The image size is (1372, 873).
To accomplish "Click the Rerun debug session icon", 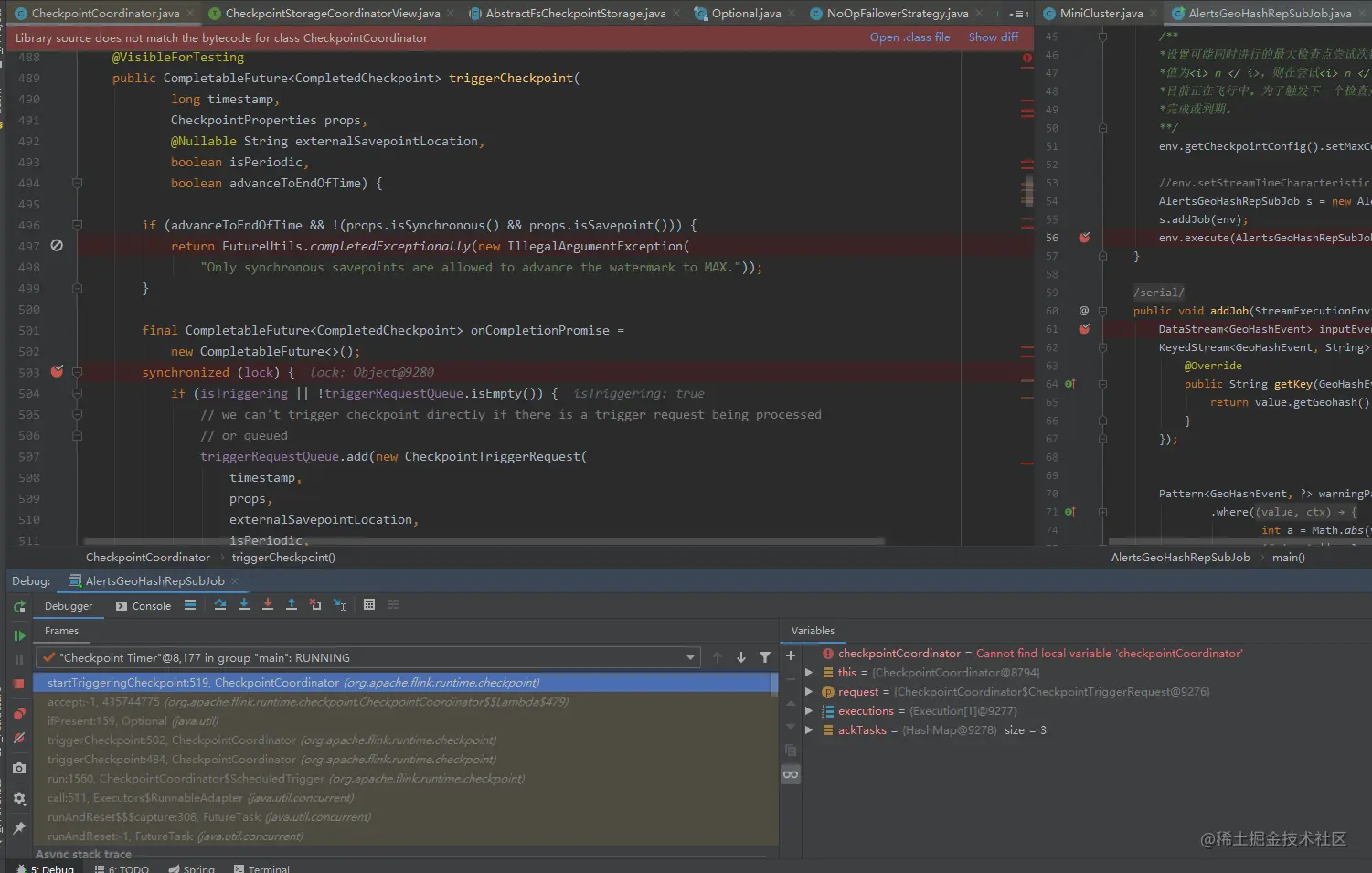I will pos(19,606).
